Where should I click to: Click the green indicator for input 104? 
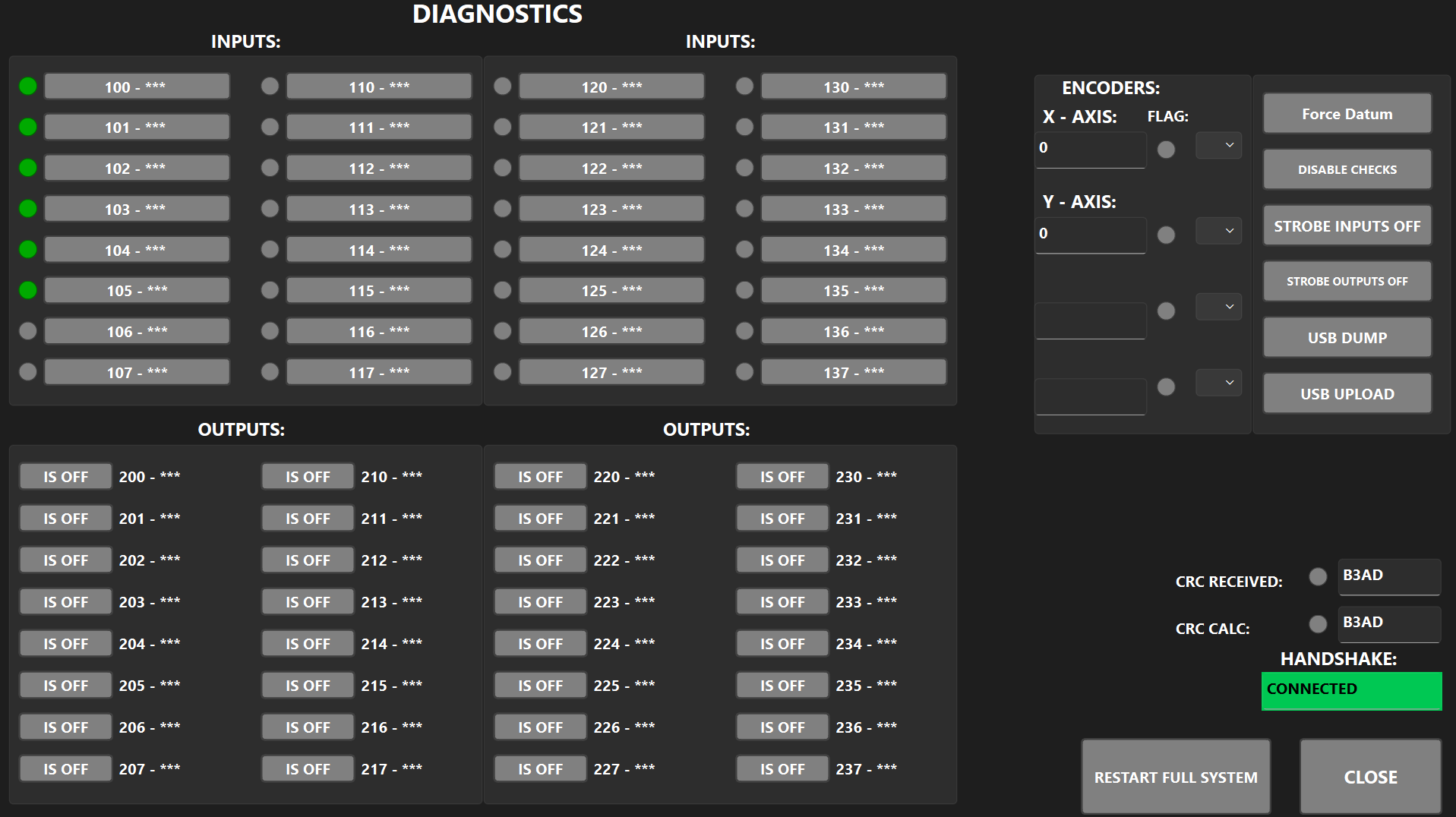28,250
